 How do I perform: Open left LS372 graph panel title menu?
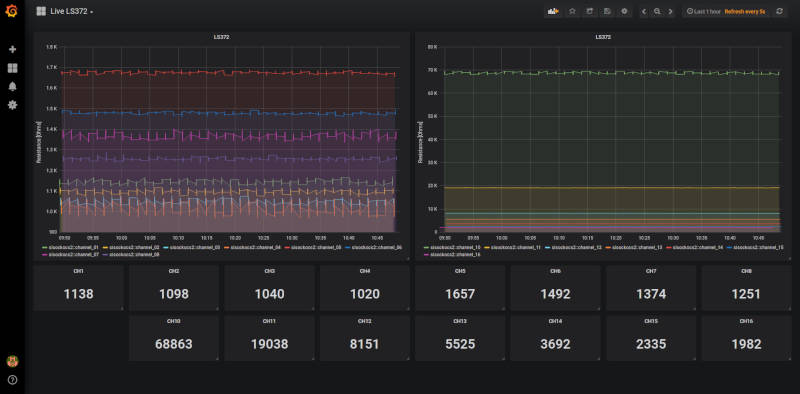click(x=221, y=37)
